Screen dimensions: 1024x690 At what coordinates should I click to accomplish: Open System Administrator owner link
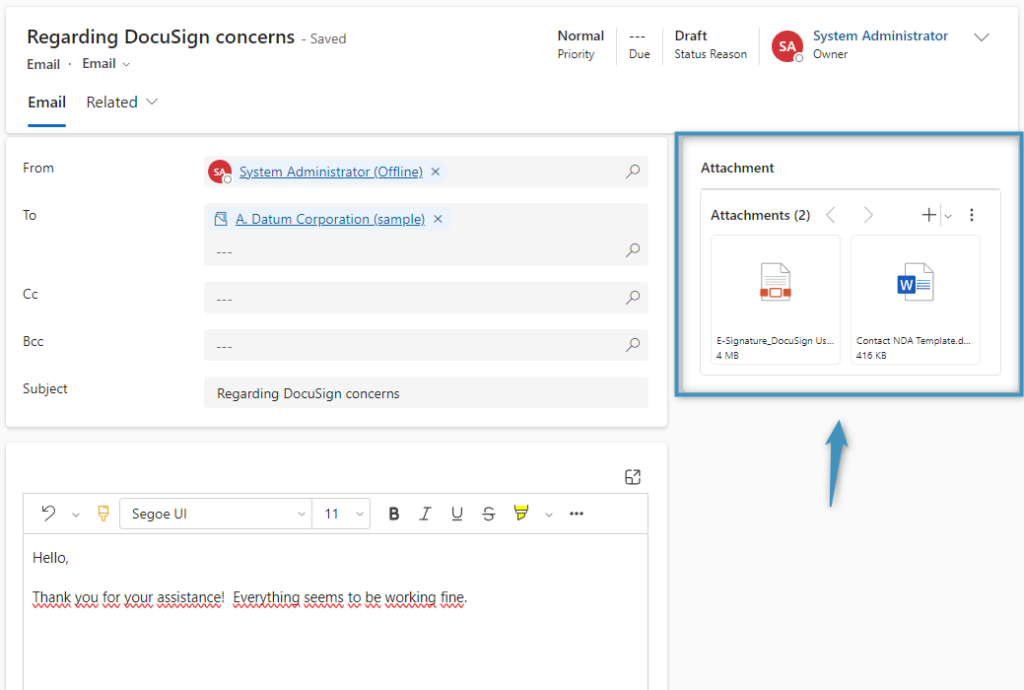pos(880,36)
